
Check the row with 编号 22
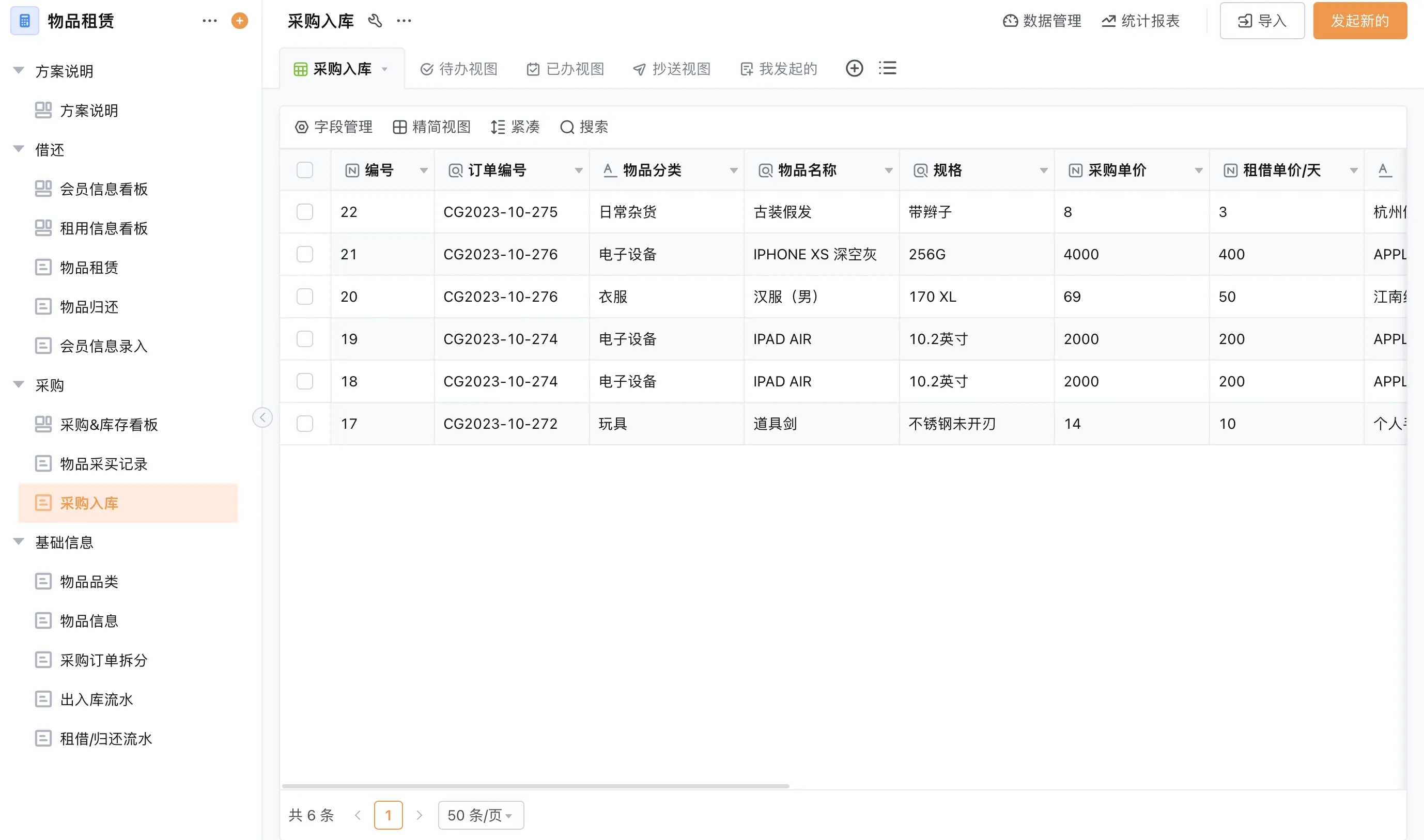304,212
